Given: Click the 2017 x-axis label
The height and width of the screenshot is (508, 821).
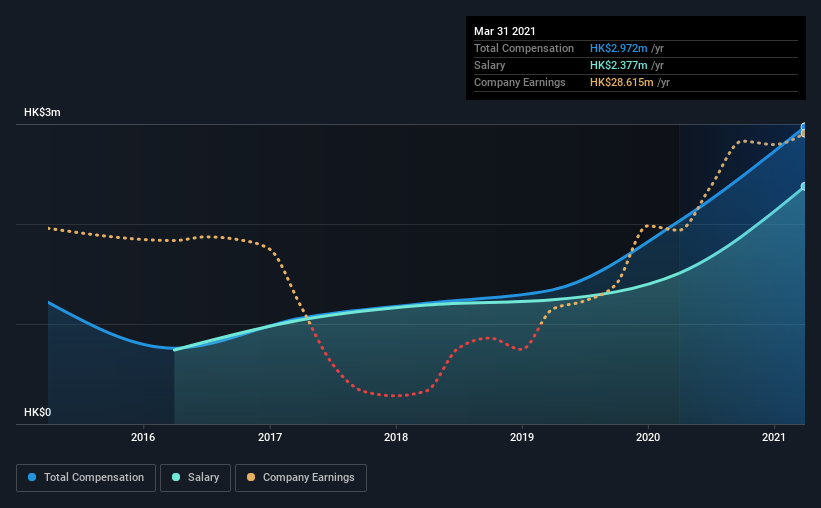Looking at the screenshot, I should point(270,437).
